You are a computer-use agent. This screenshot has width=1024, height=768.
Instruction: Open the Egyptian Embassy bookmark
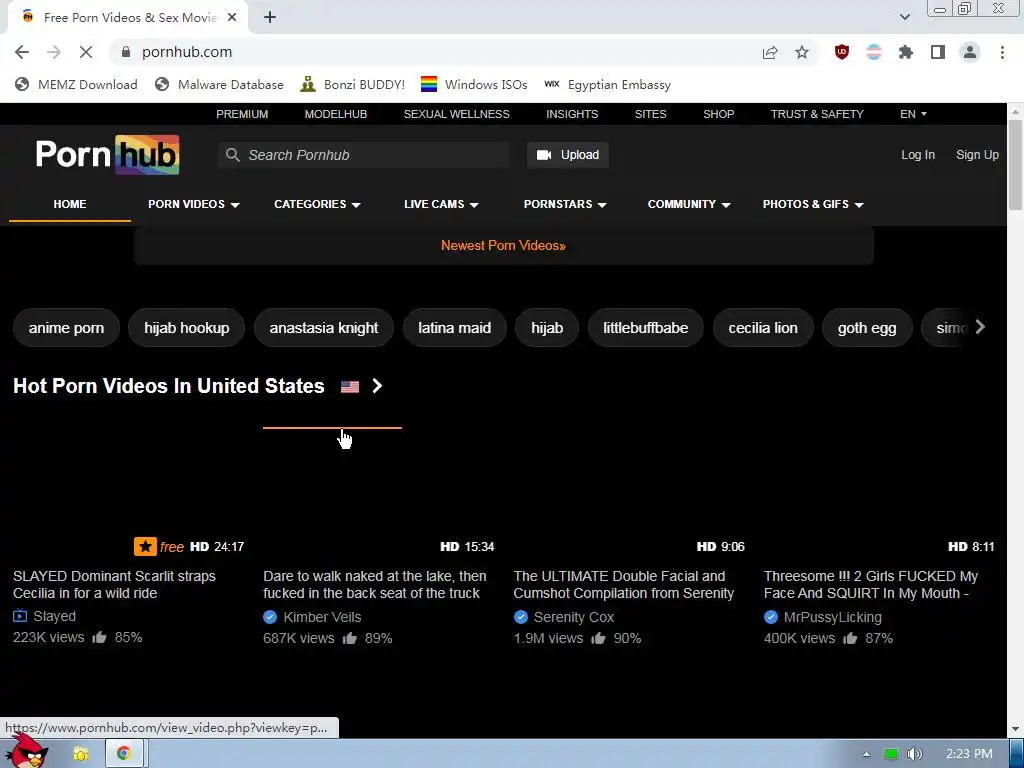pos(607,84)
